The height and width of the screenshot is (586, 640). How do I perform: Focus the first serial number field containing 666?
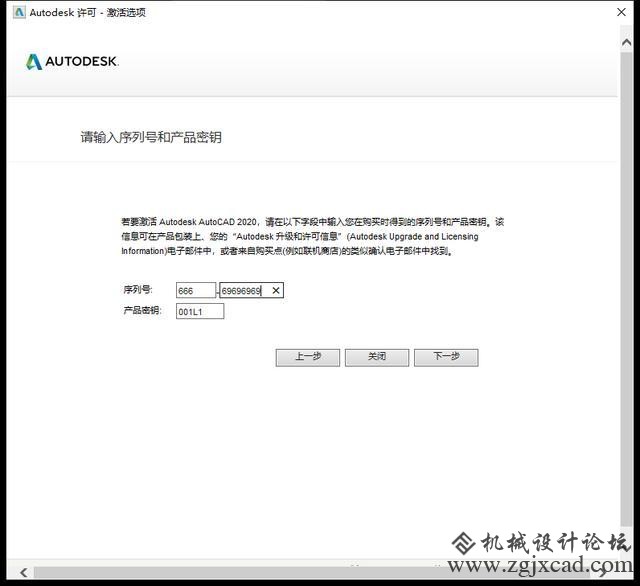point(195,290)
